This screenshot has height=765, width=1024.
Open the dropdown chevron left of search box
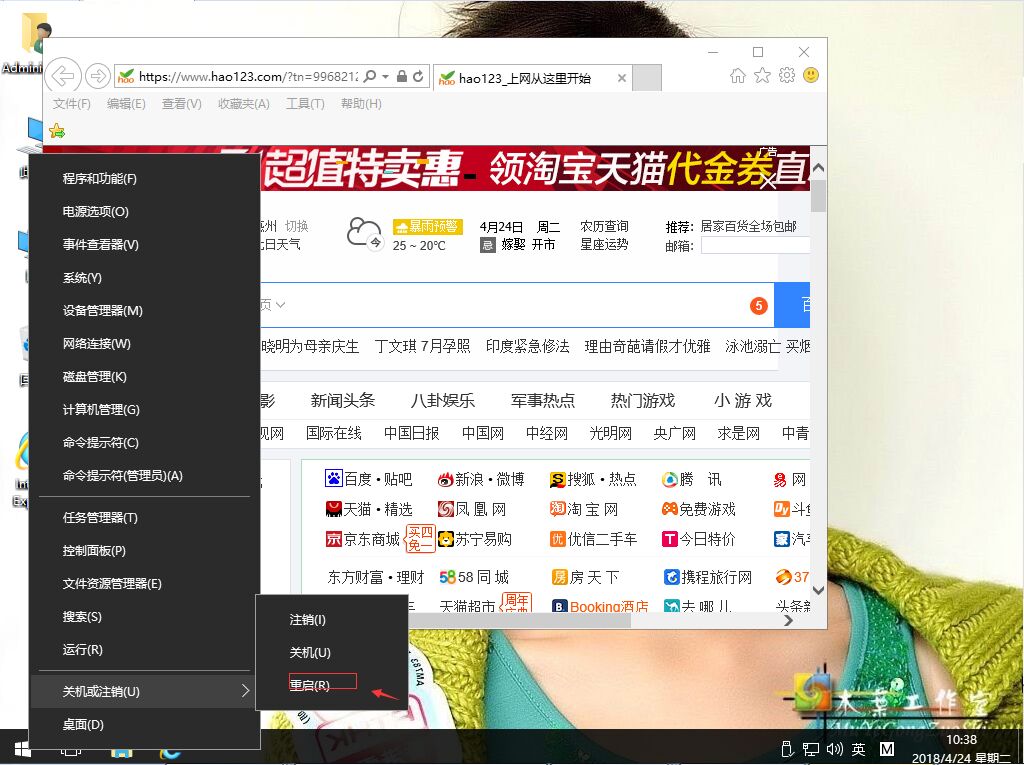[281, 304]
